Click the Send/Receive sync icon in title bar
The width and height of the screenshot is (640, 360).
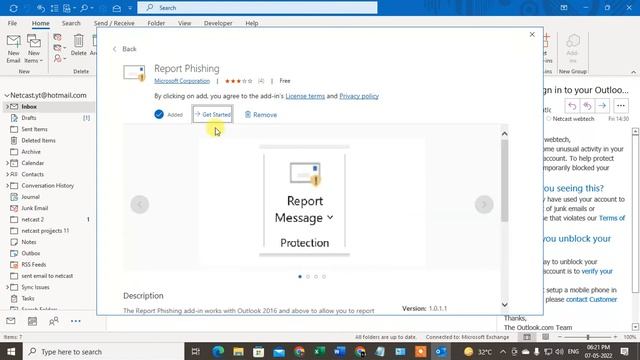coord(13,8)
